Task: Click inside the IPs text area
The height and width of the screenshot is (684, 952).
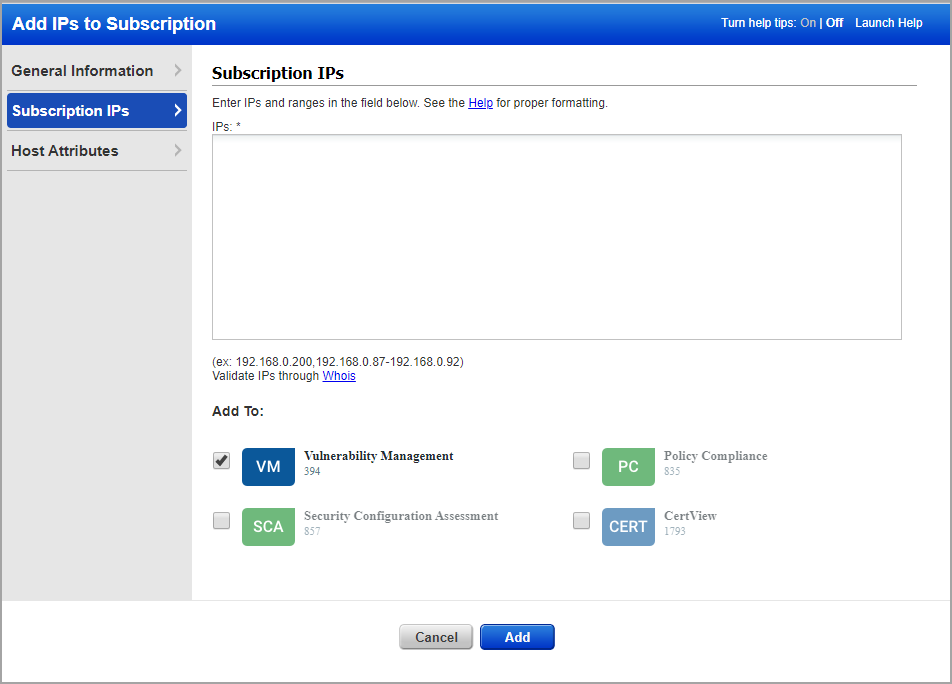Action: 556,236
